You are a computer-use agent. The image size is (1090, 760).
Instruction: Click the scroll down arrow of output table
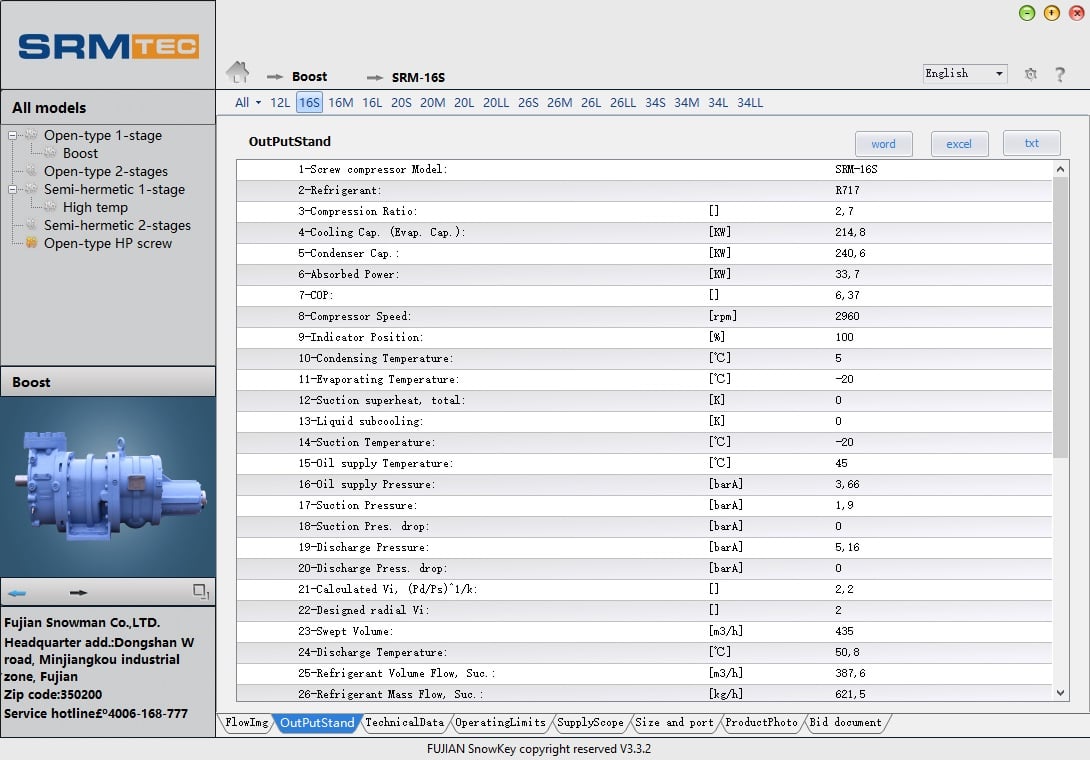pos(1061,692)
